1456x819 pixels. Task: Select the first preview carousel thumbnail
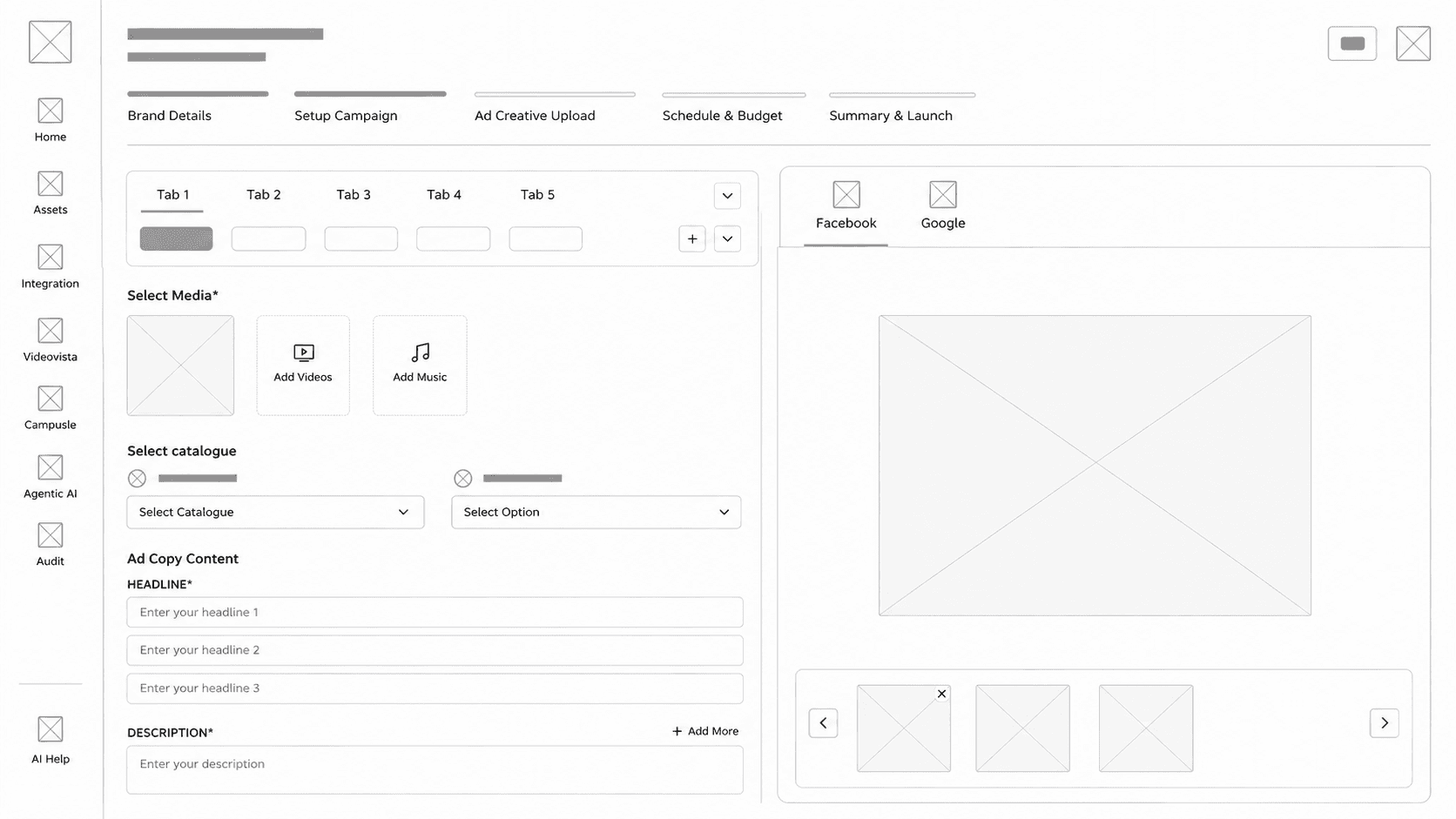(x=904, y=728)
